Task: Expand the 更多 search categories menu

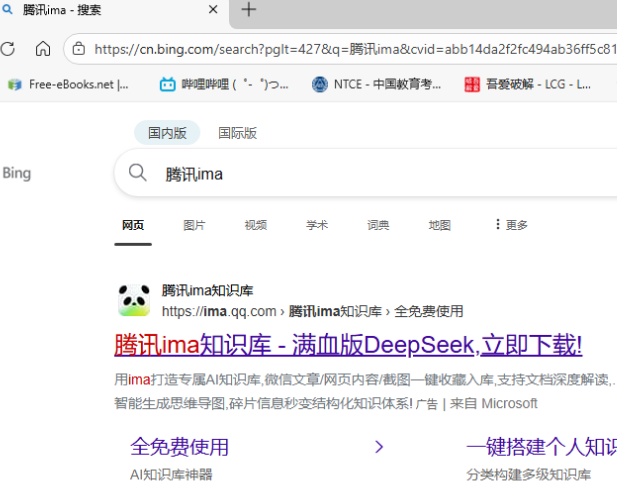Action: (x=510, y=225)
